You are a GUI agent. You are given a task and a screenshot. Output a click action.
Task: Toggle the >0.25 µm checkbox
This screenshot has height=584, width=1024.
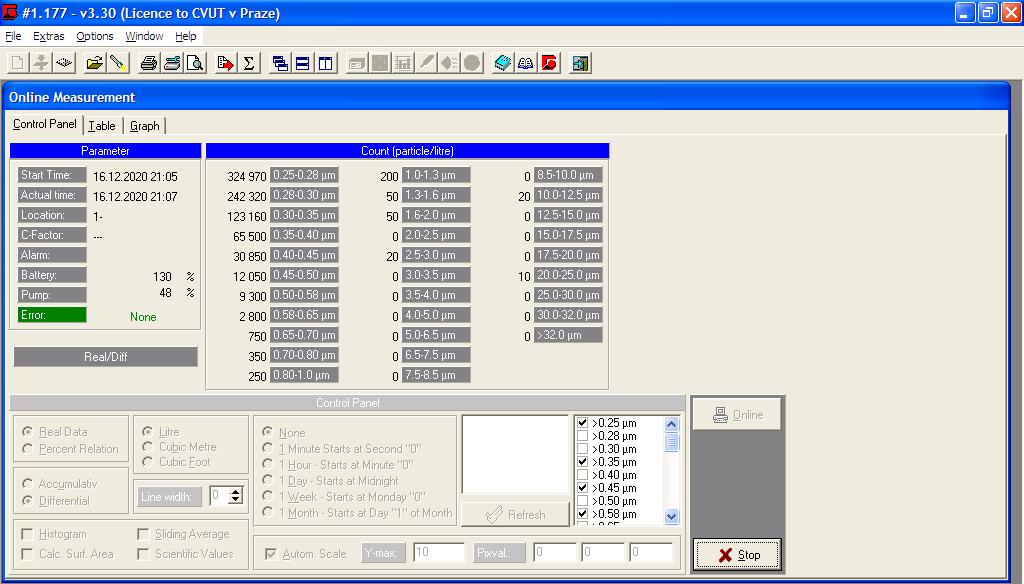(x=583, y=423)
